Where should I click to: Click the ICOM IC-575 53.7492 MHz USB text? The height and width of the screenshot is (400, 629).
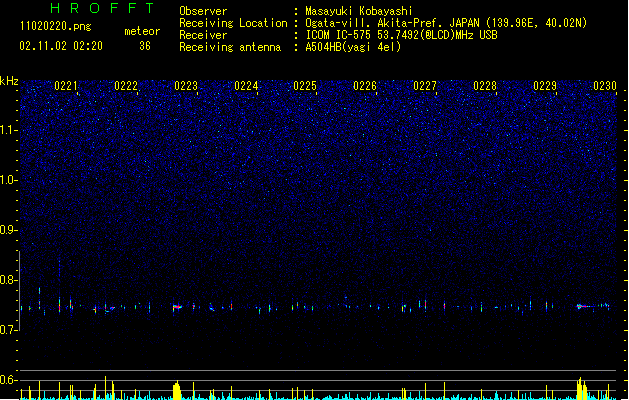click(402, 35)
